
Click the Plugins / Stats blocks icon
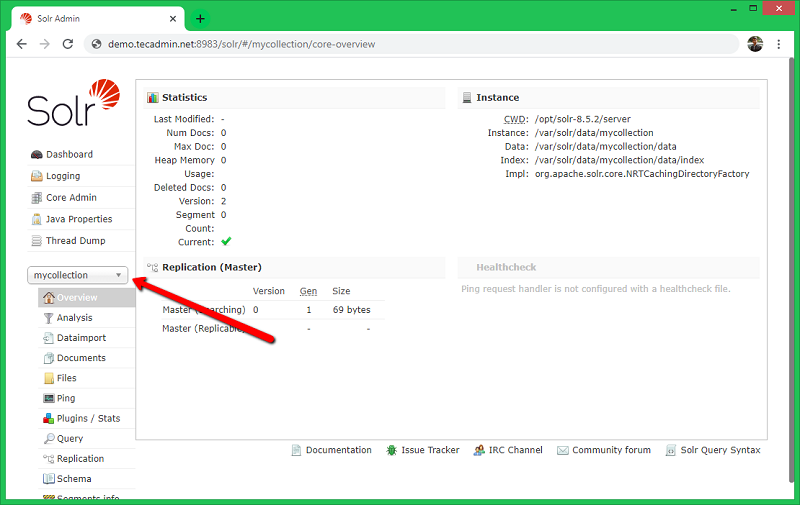point(48,418)
